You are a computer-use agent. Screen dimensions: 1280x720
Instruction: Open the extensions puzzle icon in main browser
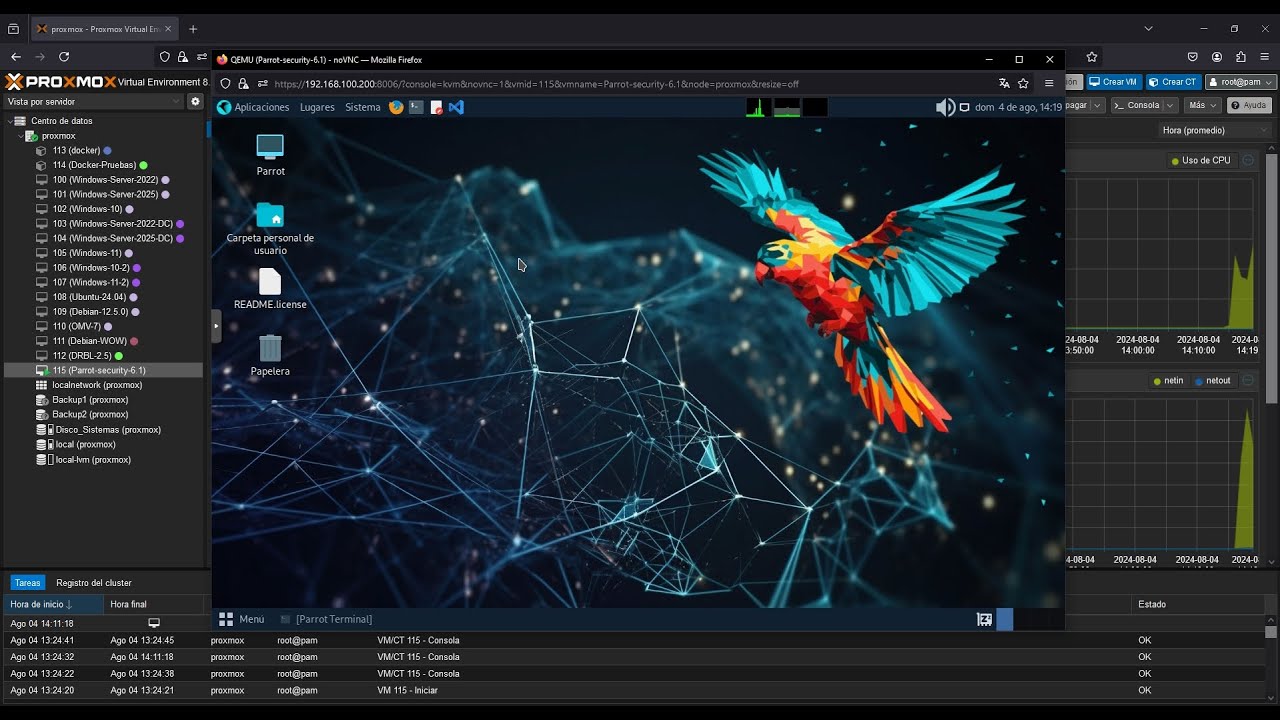(1241, 57)
